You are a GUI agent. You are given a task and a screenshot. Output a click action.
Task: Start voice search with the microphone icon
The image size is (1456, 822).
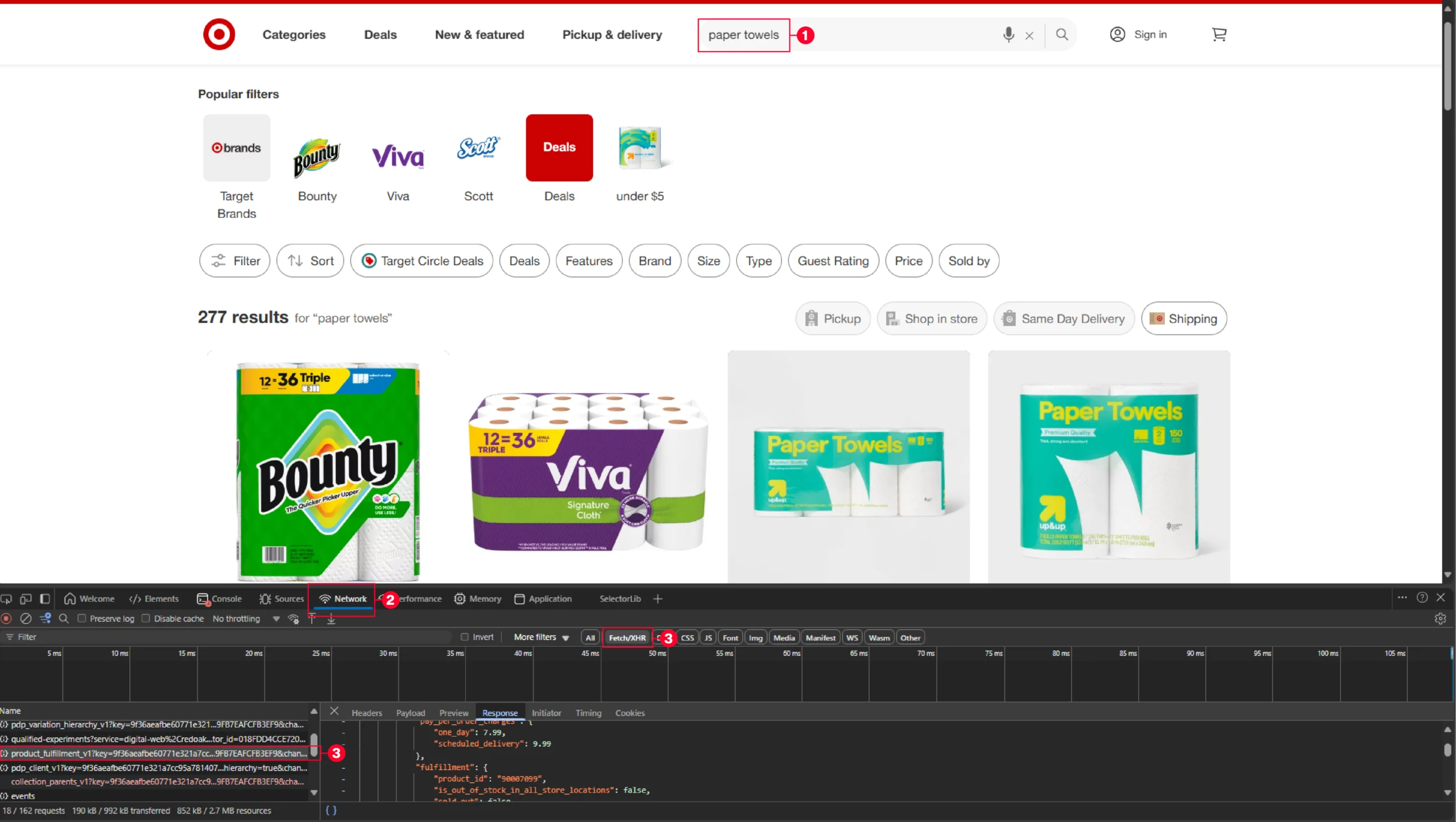[x=1008, y=35]
